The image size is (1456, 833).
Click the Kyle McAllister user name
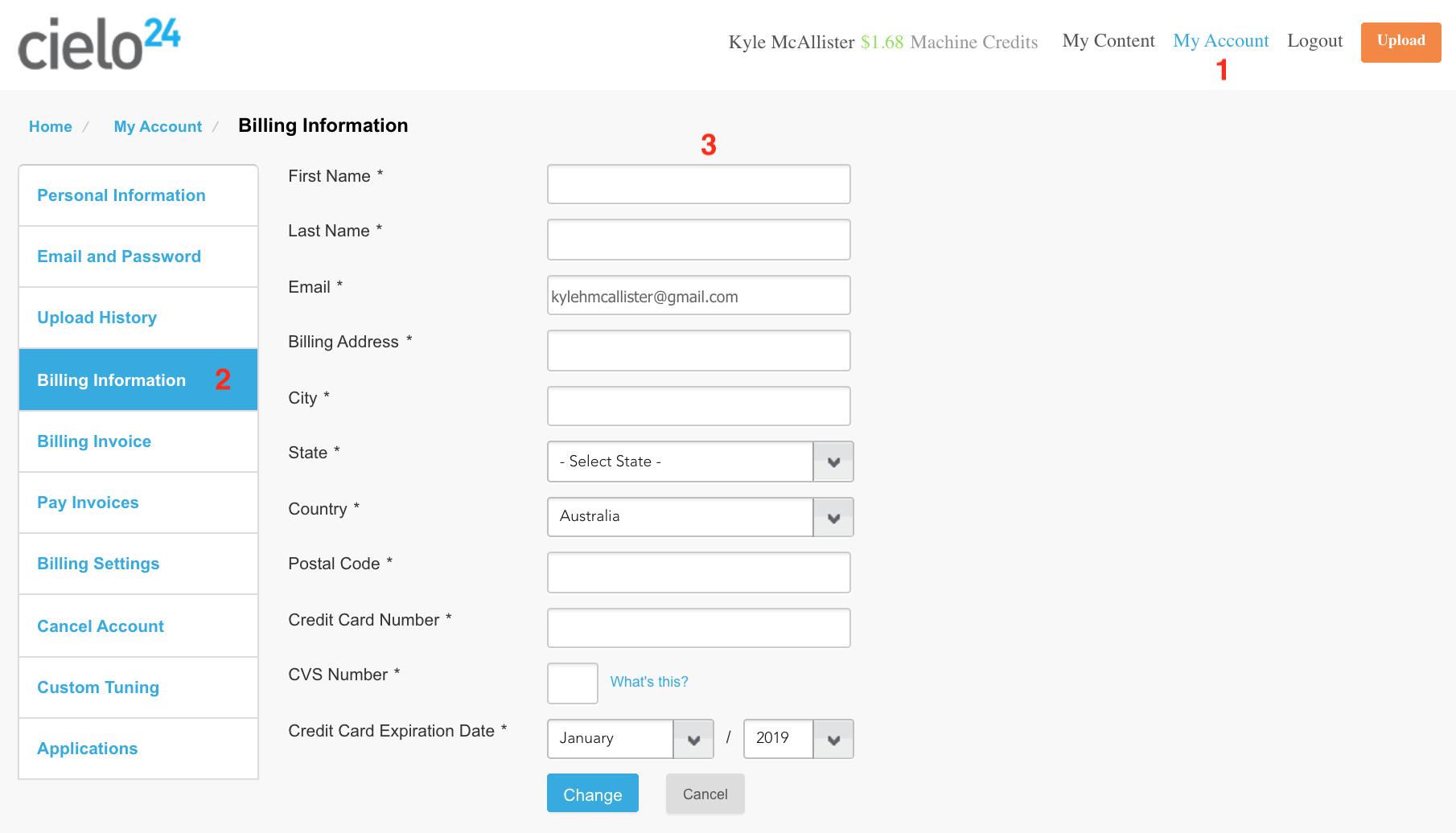tap(792, 42)
